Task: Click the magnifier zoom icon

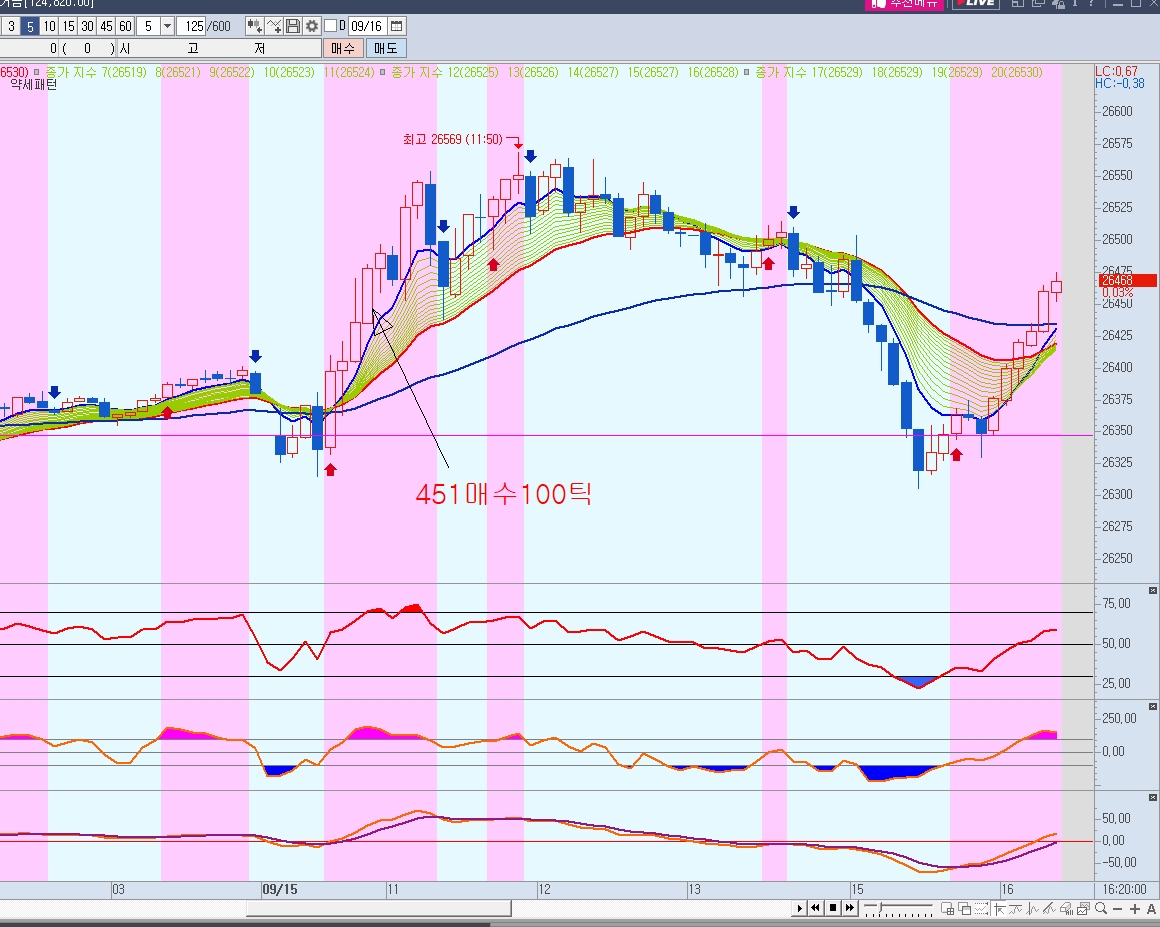Action: pos(1101,909)
